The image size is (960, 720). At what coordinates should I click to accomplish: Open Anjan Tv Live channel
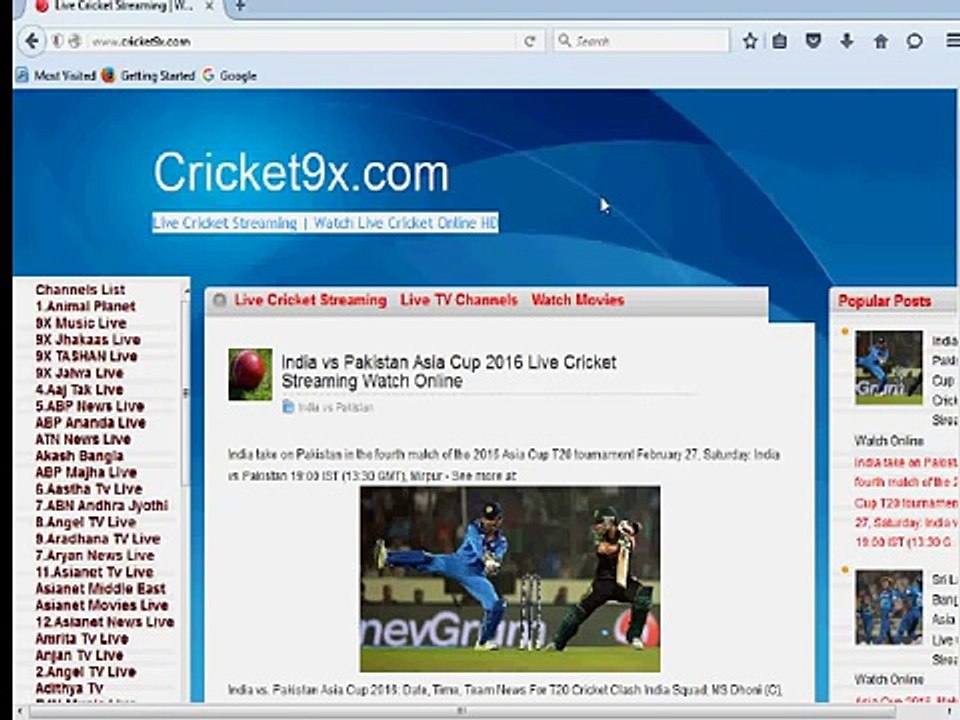(x=79, y=655)
